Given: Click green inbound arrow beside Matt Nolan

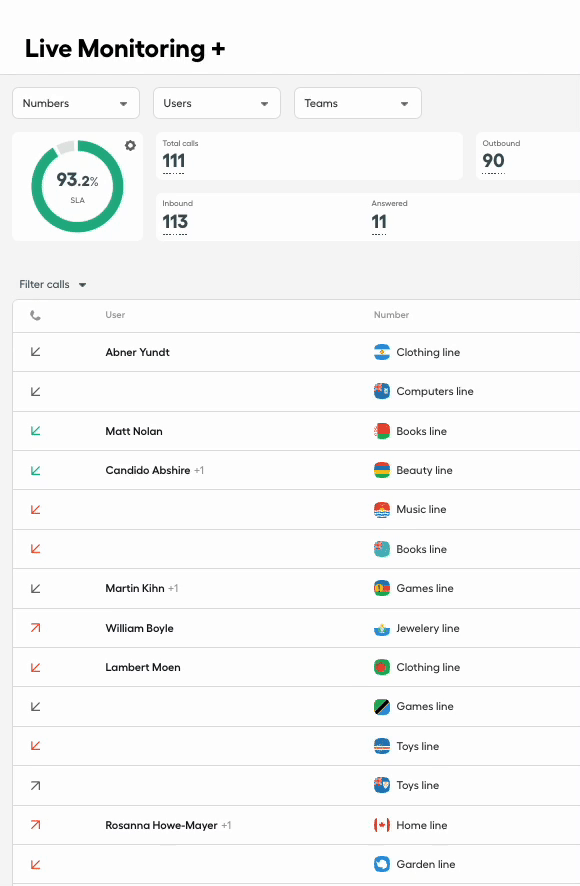Looking at the screenshot, I should tap(35, 431).
